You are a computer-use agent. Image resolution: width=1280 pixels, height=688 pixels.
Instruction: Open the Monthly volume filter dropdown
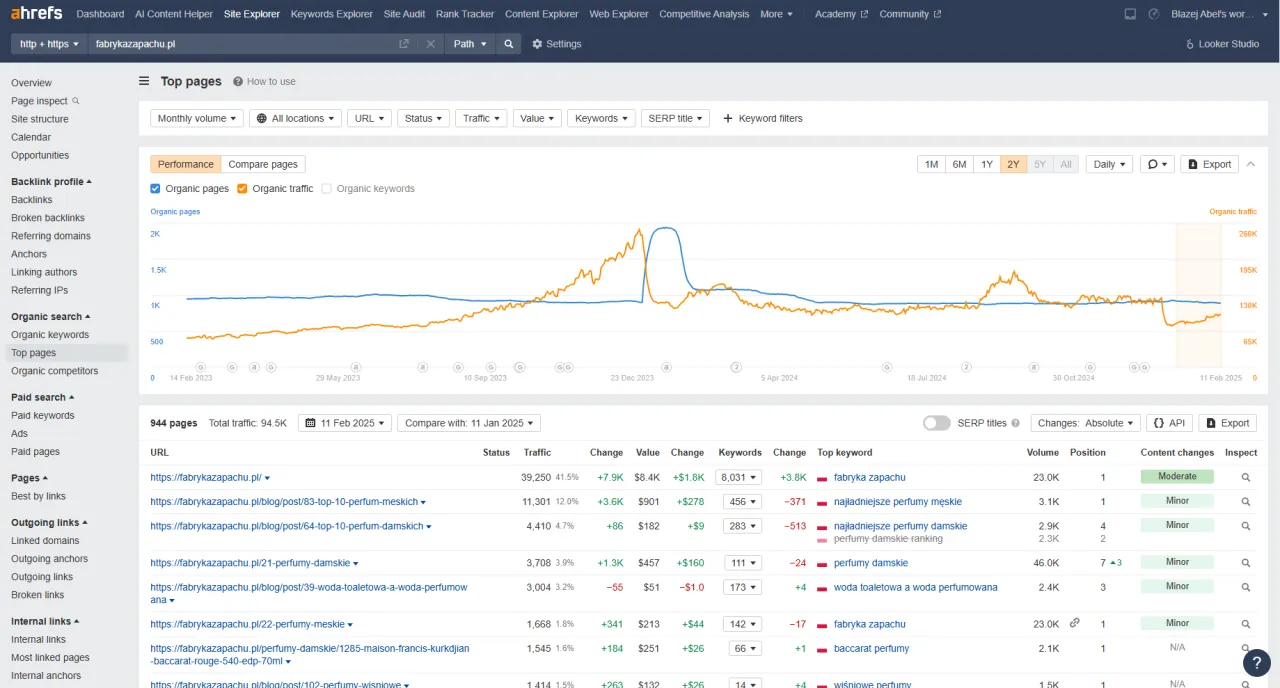coord(197,118)
